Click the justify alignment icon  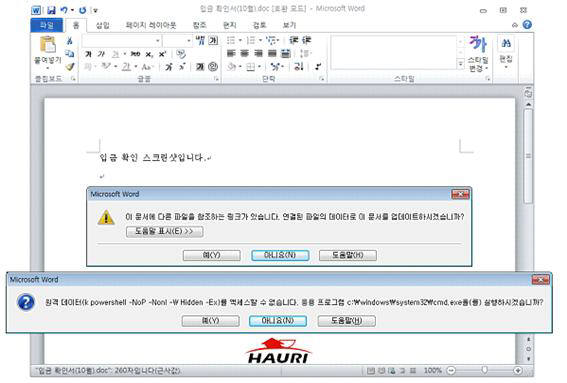coord(272,54)
